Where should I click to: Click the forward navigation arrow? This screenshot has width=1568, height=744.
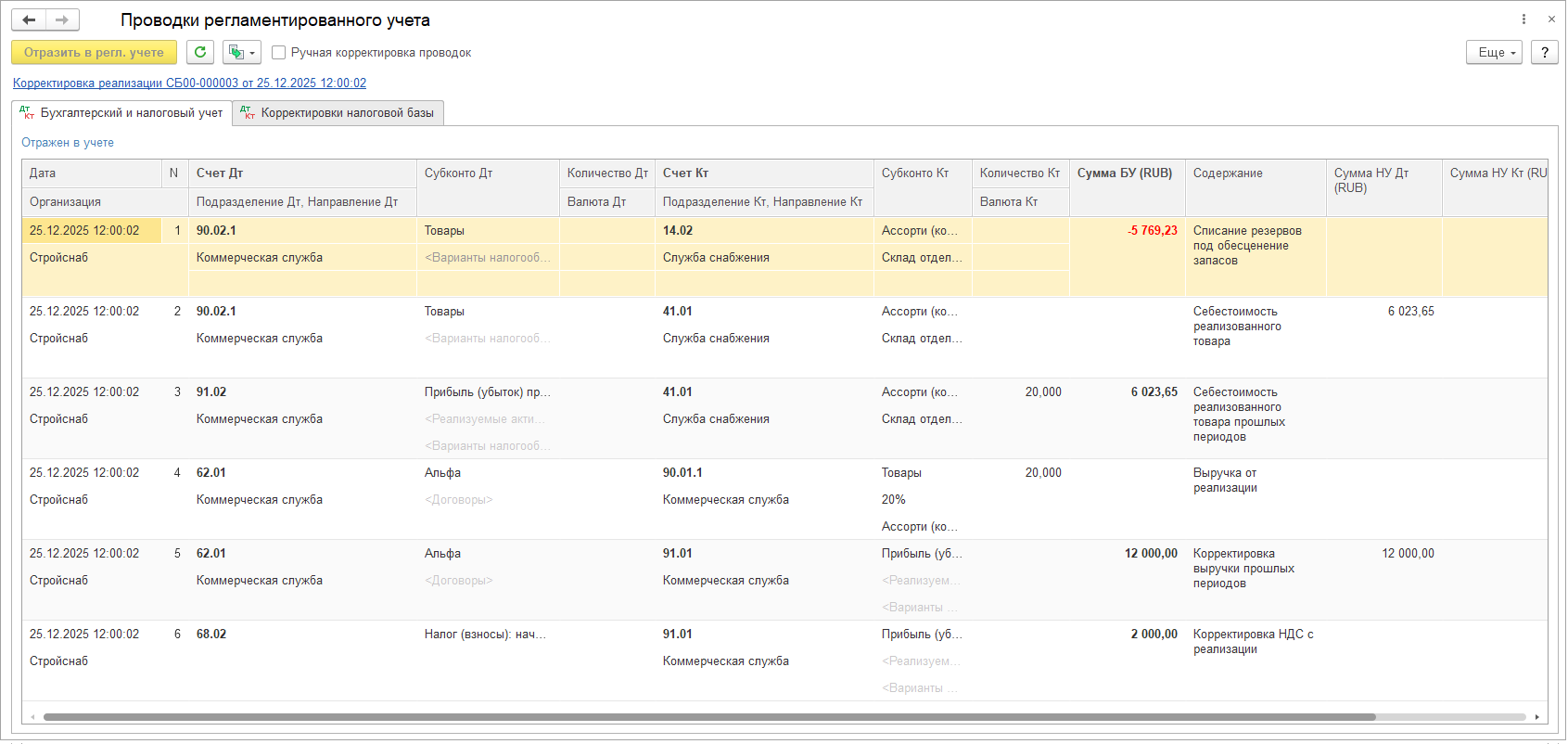coord(62,19)
